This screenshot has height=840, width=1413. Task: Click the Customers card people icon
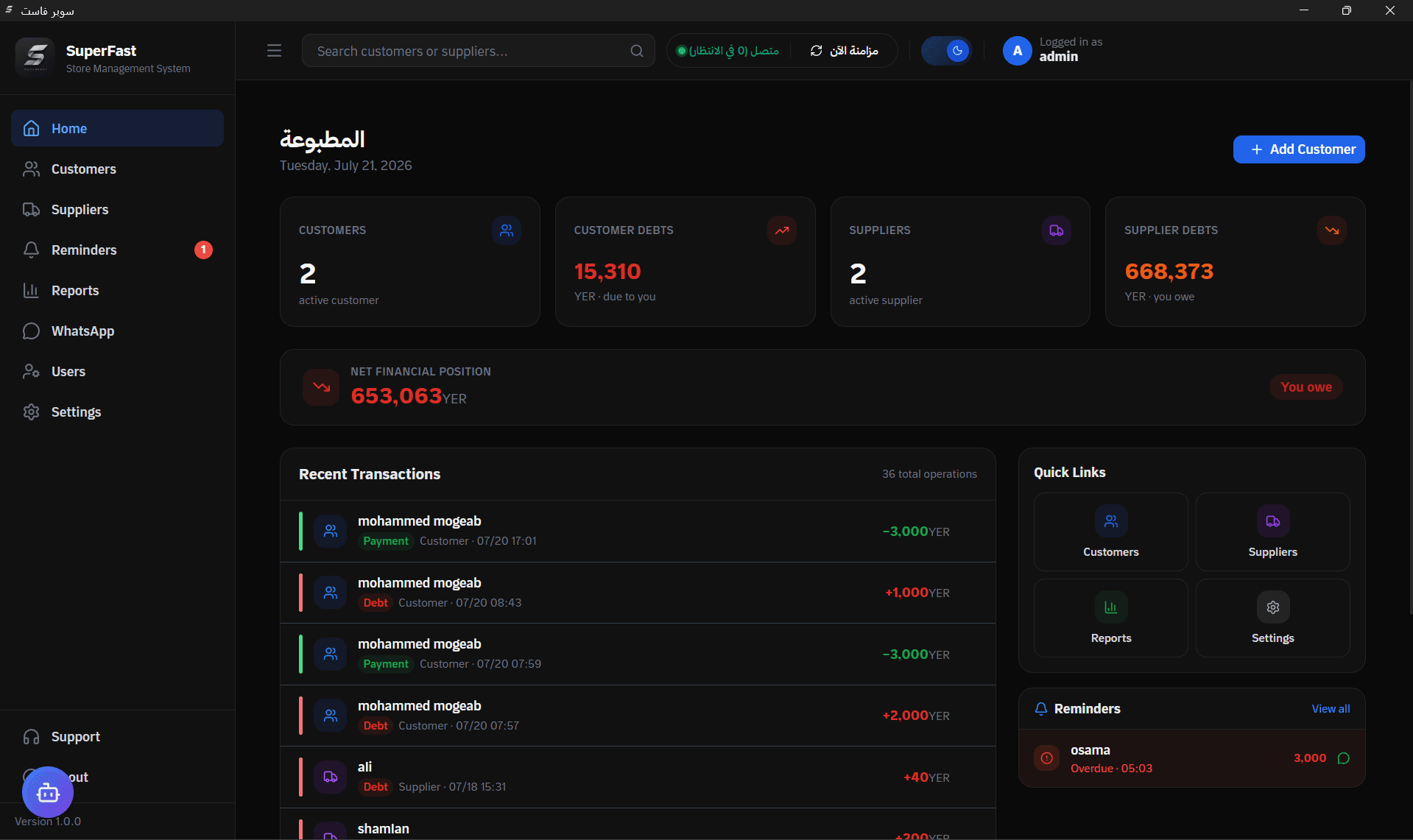[x=507, y=230]
